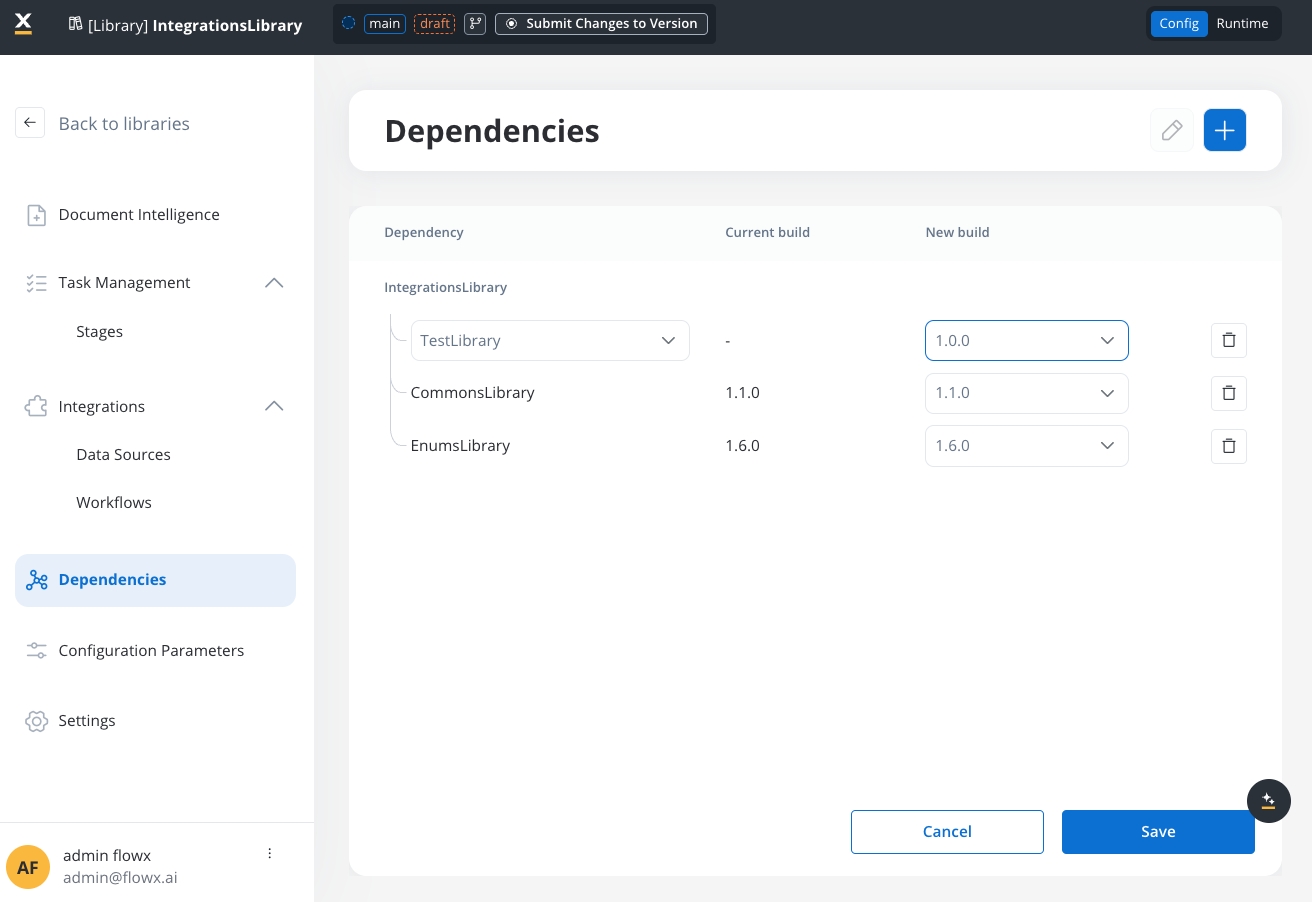Open the Stages page
The height and width of the screenshot is (902, 1312).
pos(100,332)
